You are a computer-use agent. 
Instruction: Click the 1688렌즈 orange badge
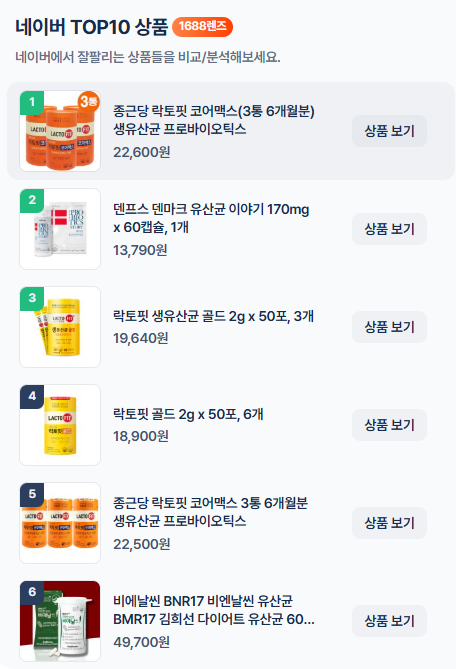coord(202,27)
